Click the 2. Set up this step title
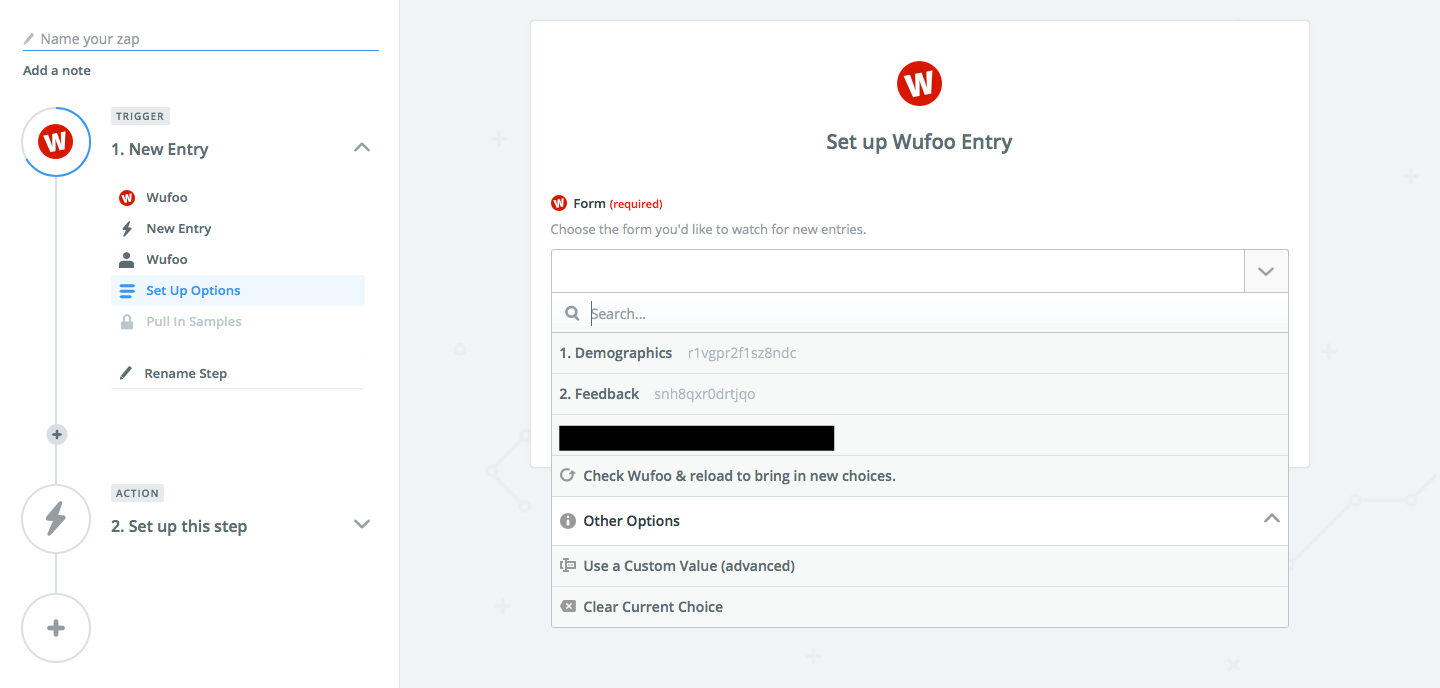The height and width of the screenshot is (688, 1440). pyautogui.click(x=179, y=526)
